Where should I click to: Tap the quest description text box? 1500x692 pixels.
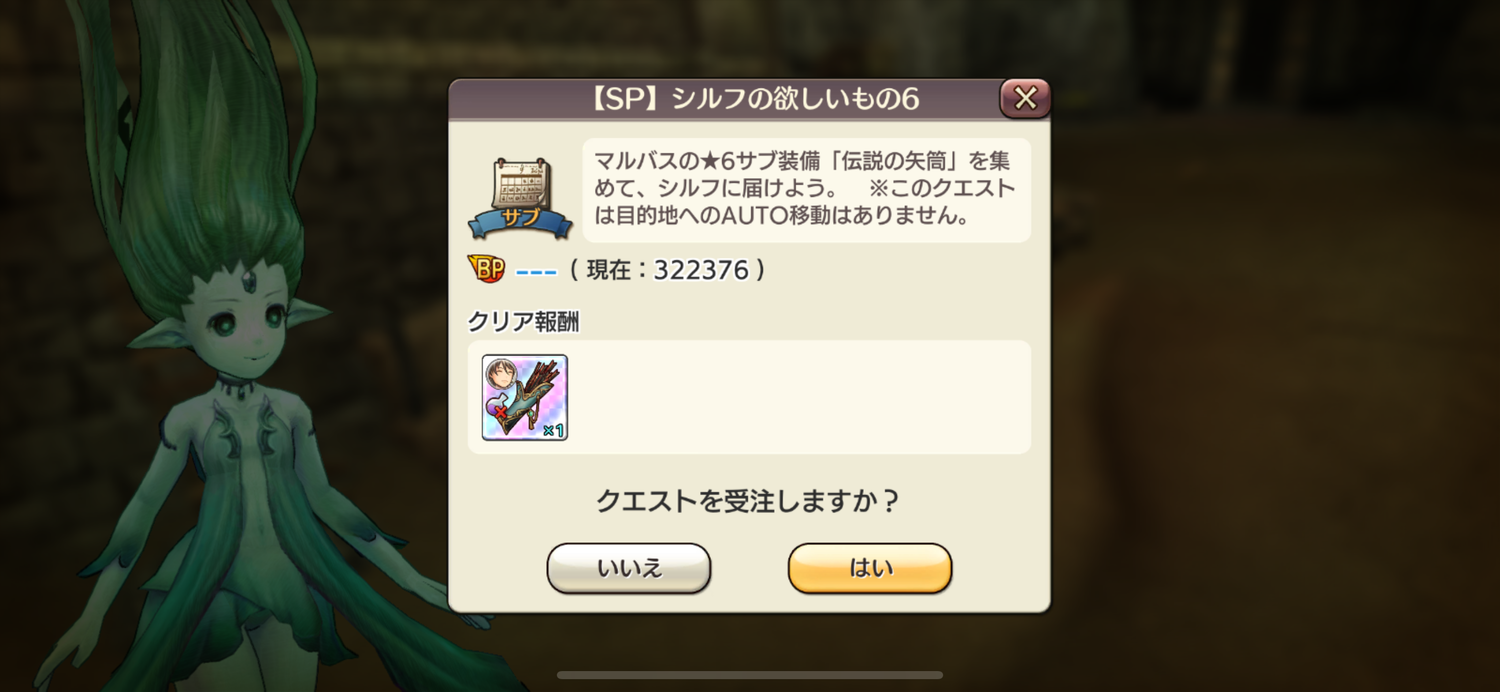pos(806,190)
